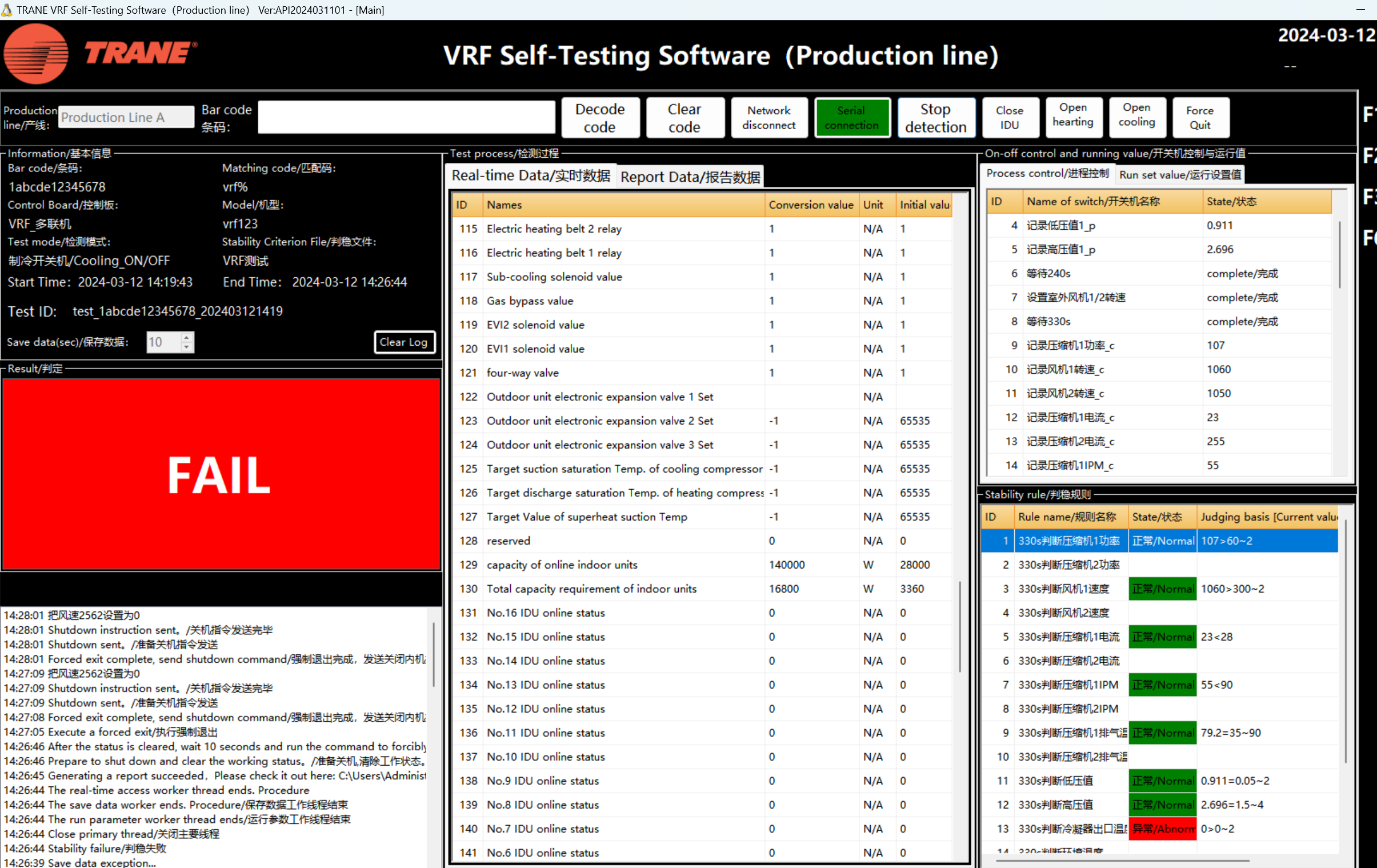Select the 记录风机1转速_c process row
This screenshot has width=1377, height=868.
(1160, 369)
